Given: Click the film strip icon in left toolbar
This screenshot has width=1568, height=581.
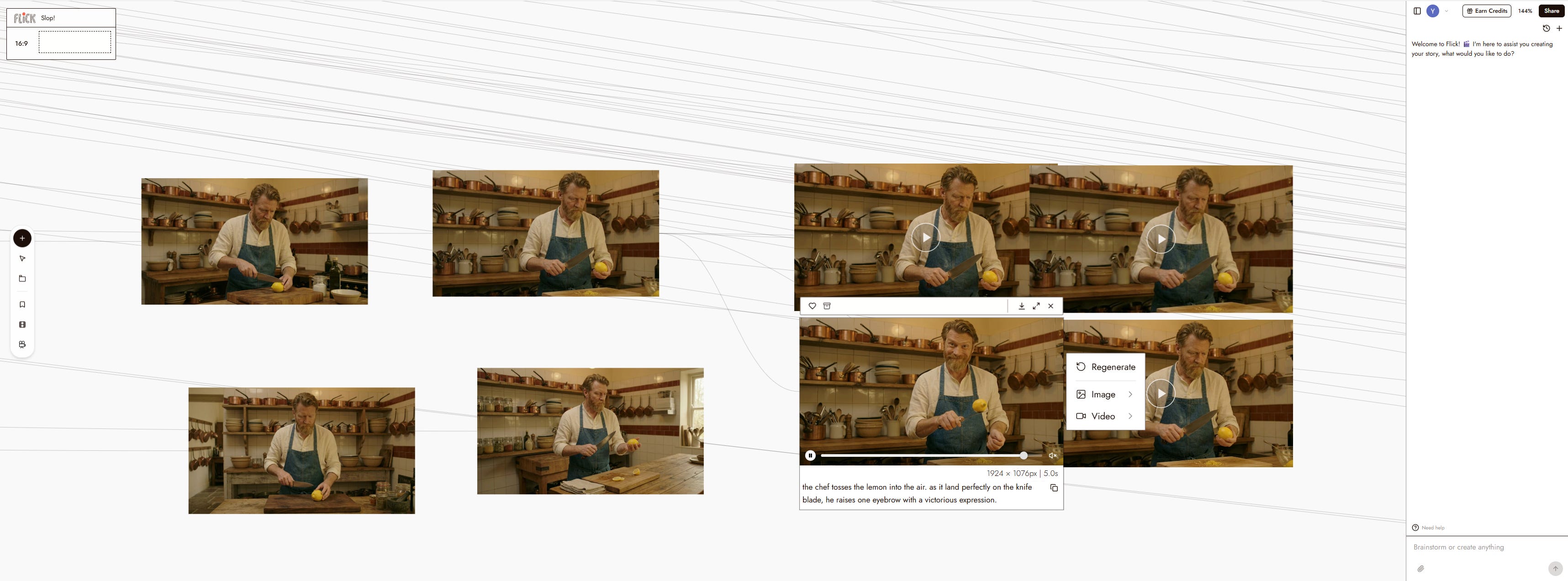Looking at the screenshot, I should pyautogui.click(x=22, y=325).
